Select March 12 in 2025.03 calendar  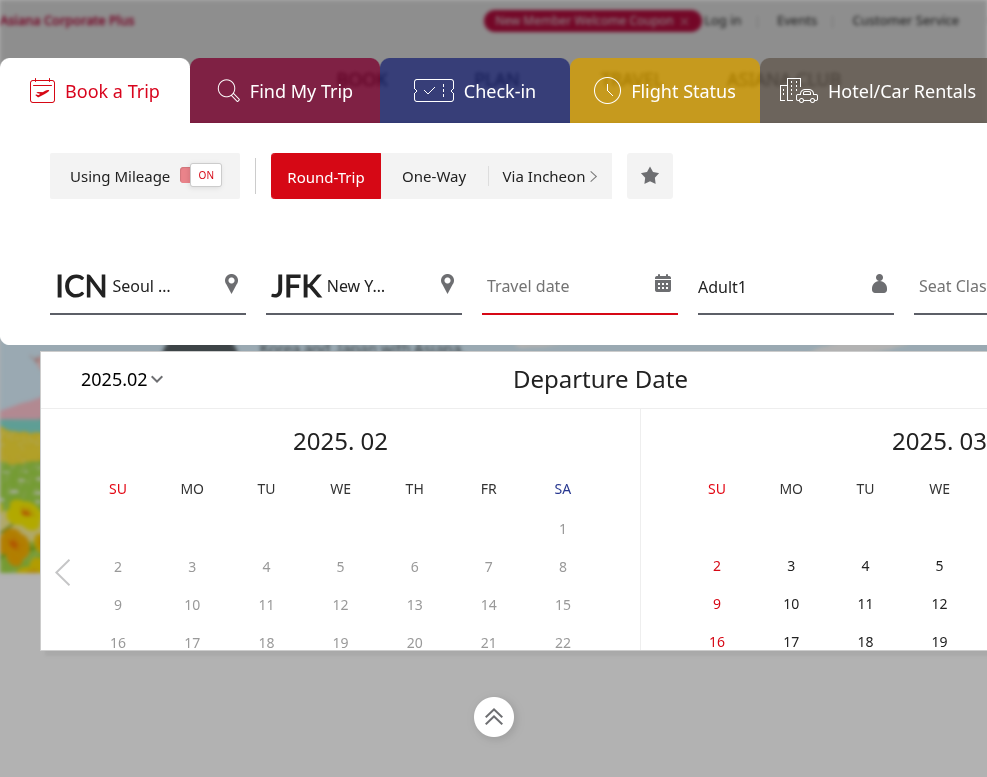(939, 604)
